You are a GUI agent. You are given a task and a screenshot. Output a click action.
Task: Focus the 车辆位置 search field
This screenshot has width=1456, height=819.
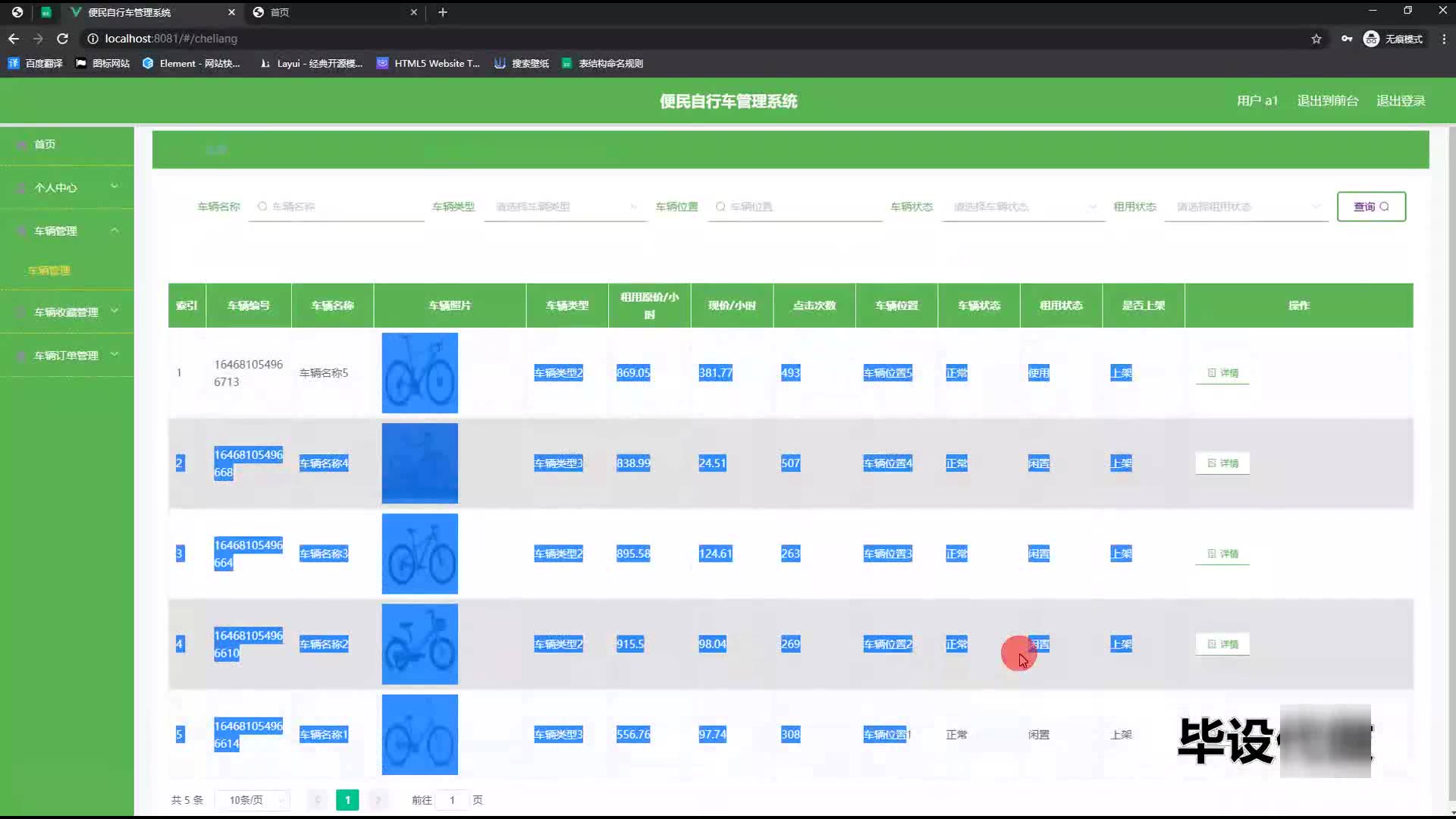795,206
